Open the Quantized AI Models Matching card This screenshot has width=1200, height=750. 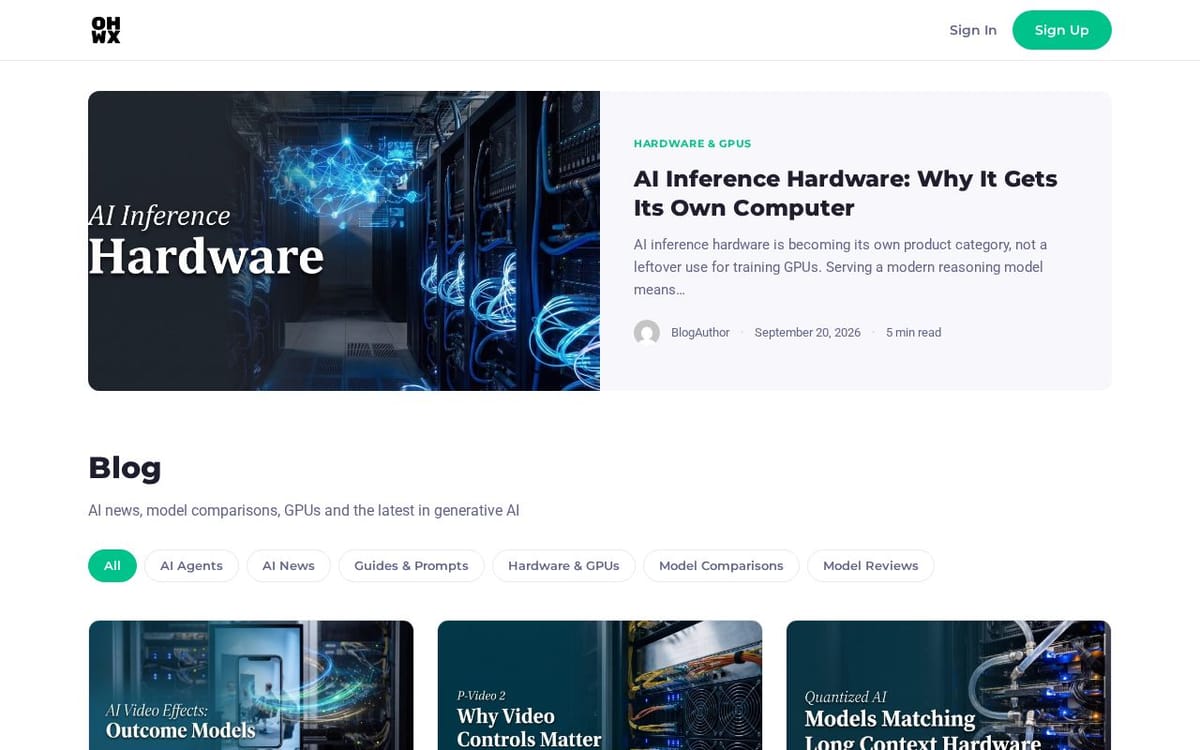949,685
